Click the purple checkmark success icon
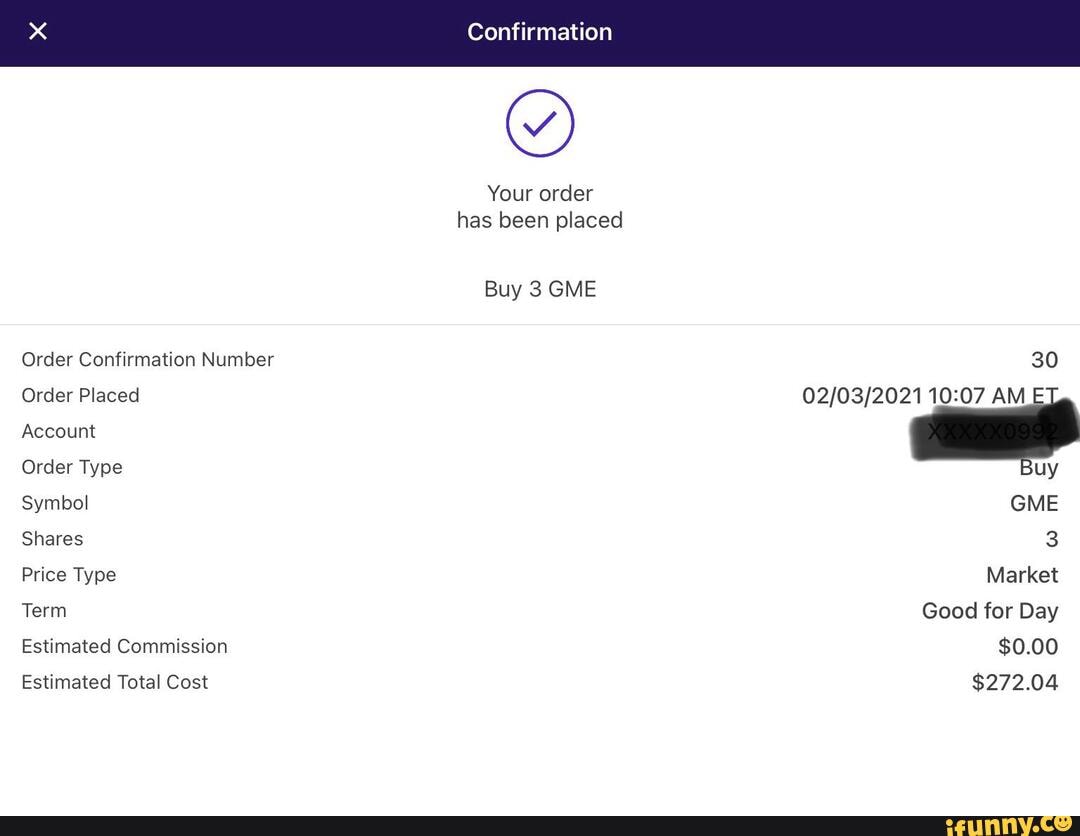Image resolution: width=1080 pixels, height=836 pixels. pyautogui.click(x=540, y=122)
